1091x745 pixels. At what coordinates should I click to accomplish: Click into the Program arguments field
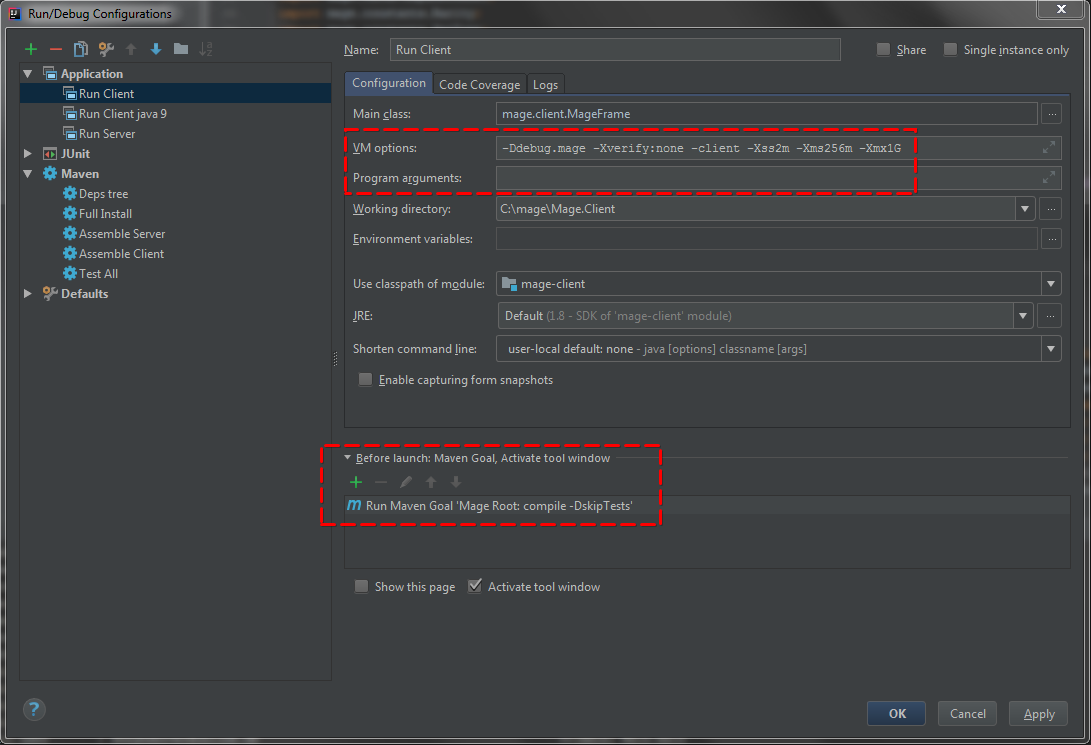[x=779, y=178]
